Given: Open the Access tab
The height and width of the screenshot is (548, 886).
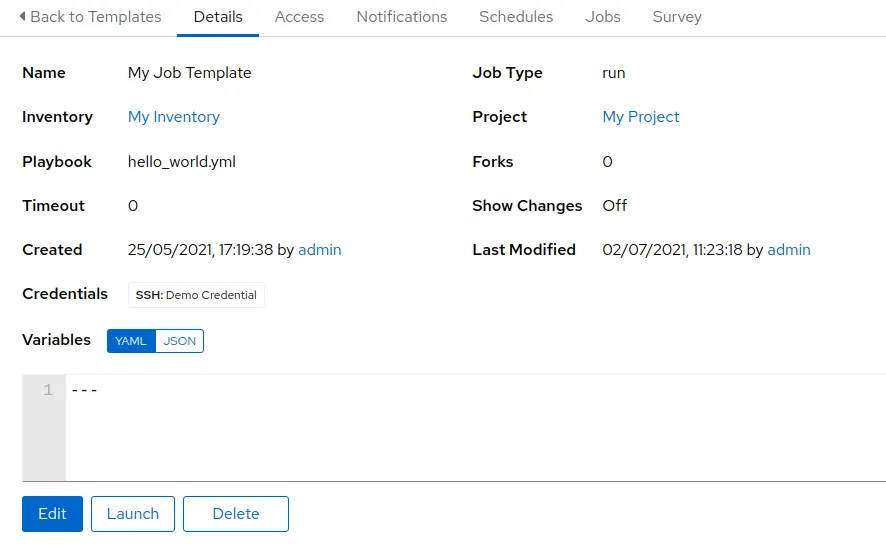Looking at the screenshot, I should [299, 17].
